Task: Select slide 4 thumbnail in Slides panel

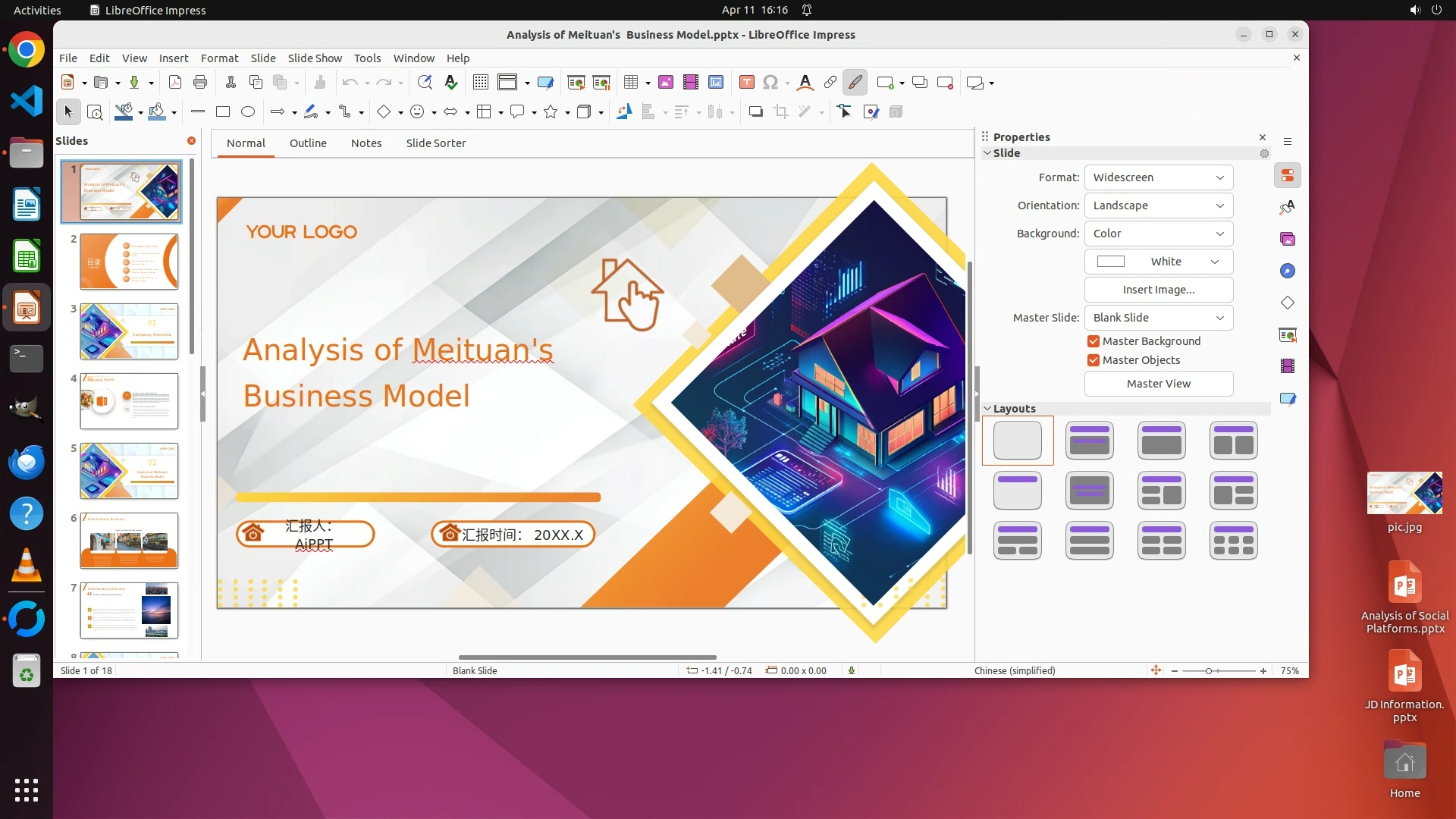Action: 129,401
